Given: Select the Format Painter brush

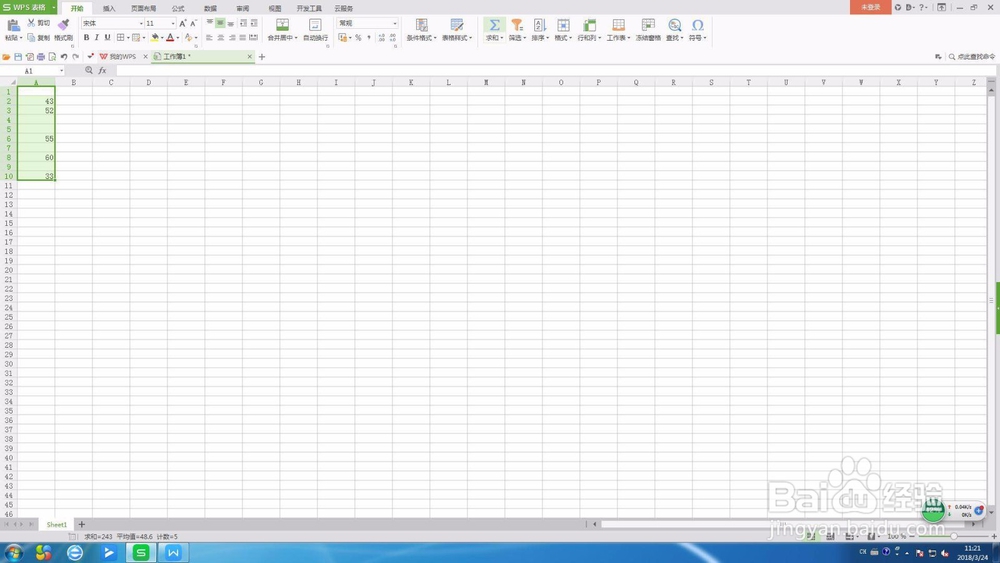Looking at the screenshot, I should [63, 25].
